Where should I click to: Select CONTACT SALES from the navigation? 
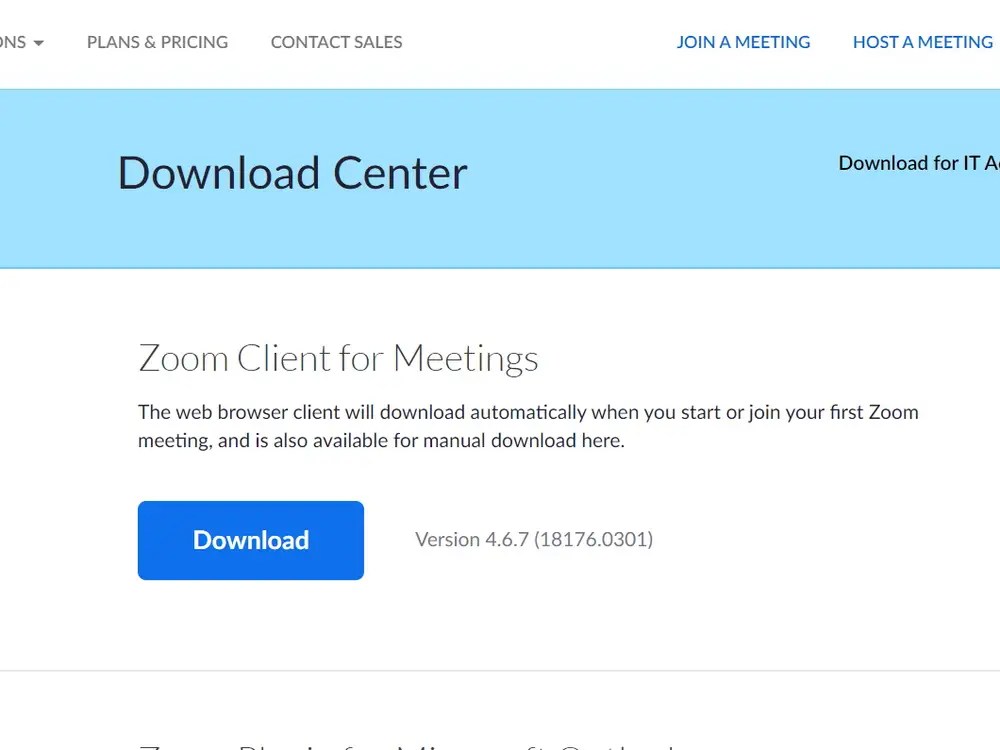[x=336, y=42]
